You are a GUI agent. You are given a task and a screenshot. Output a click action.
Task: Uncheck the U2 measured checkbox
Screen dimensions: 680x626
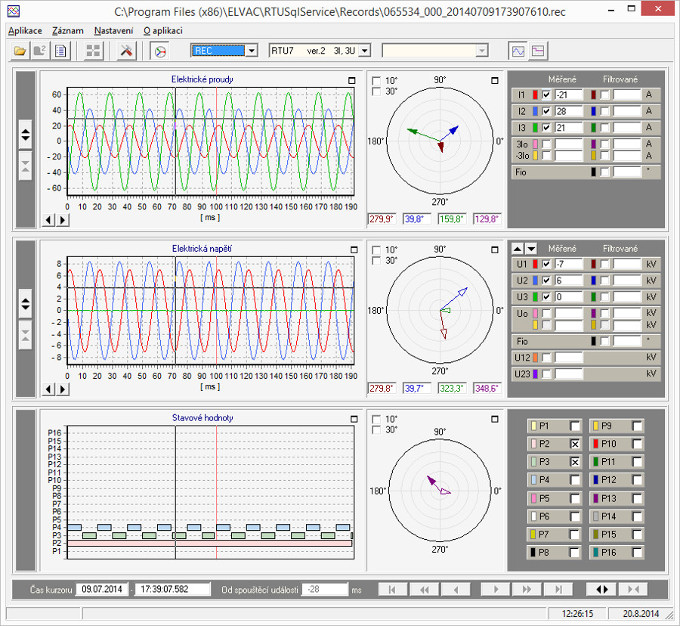546,281
